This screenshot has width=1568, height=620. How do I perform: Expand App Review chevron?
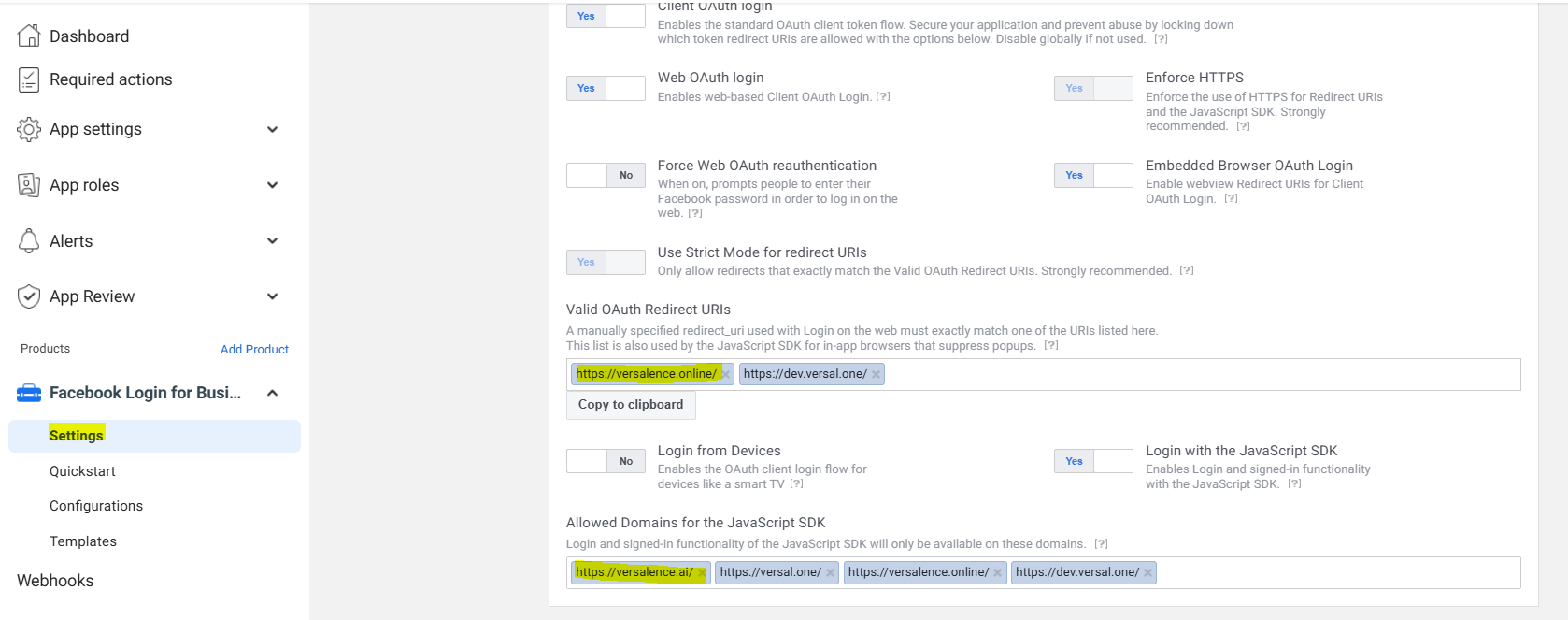tap(272, 296)
